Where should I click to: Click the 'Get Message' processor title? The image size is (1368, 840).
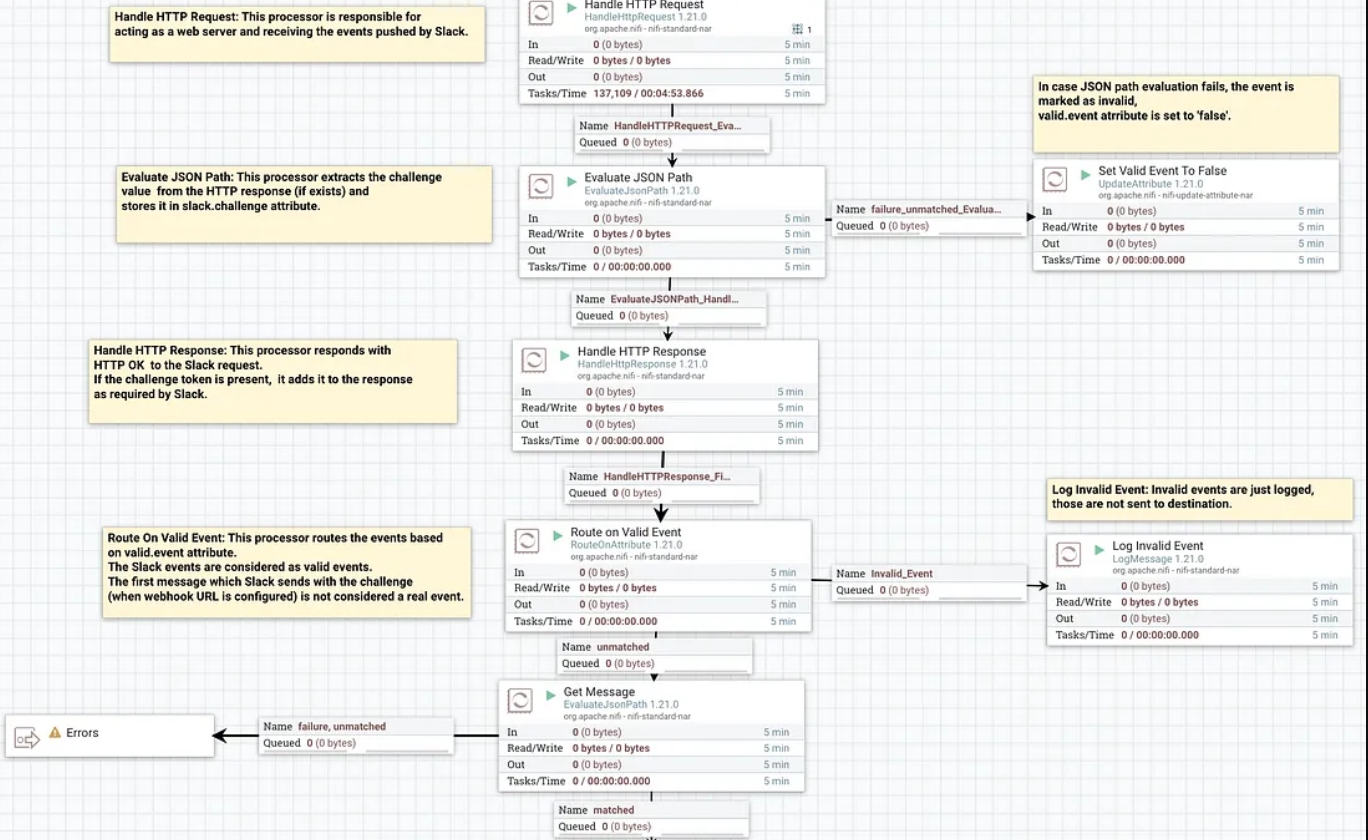pos(599,692)
